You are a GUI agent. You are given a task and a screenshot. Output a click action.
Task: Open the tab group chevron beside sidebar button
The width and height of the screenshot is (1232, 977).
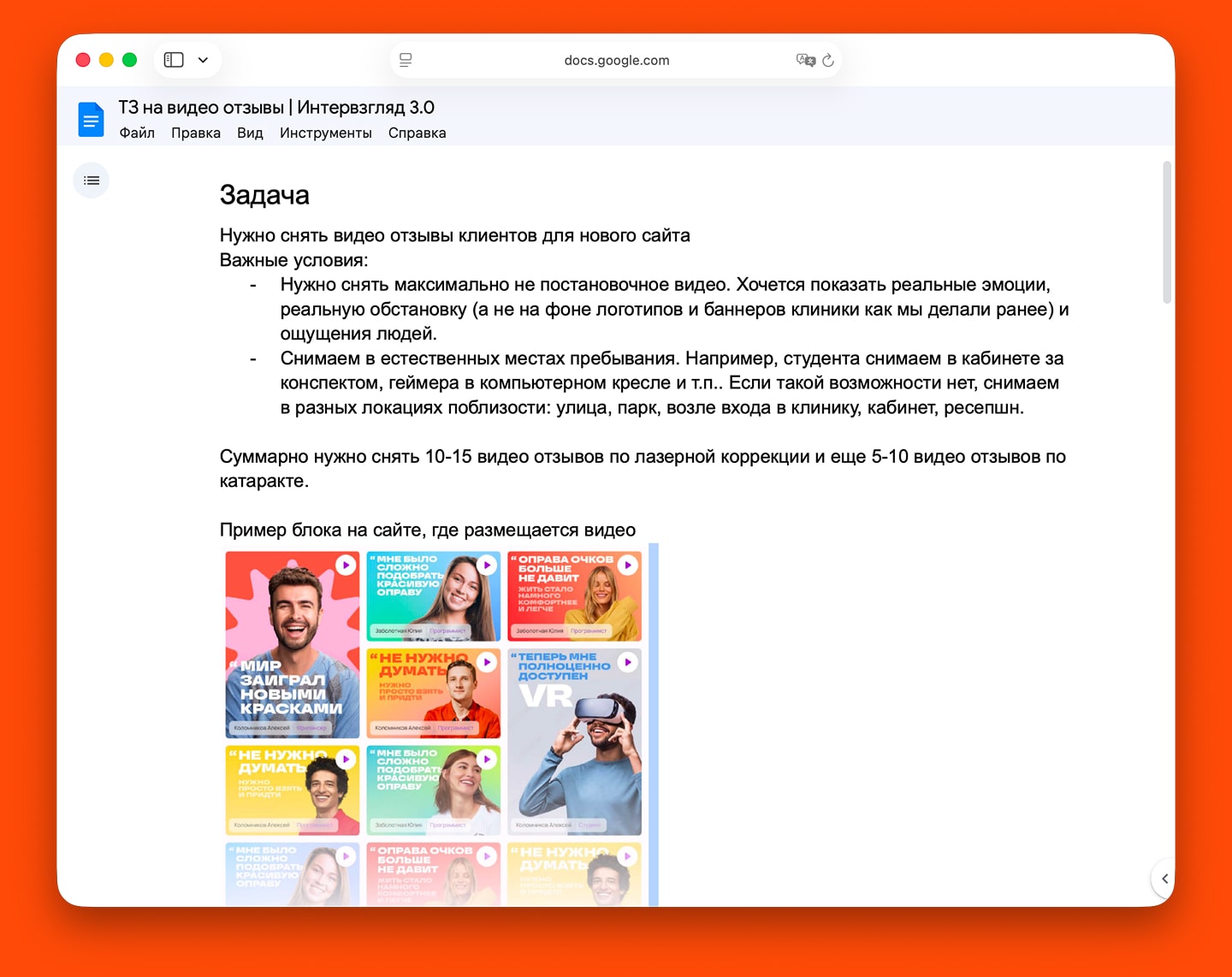tap(203, 60)
